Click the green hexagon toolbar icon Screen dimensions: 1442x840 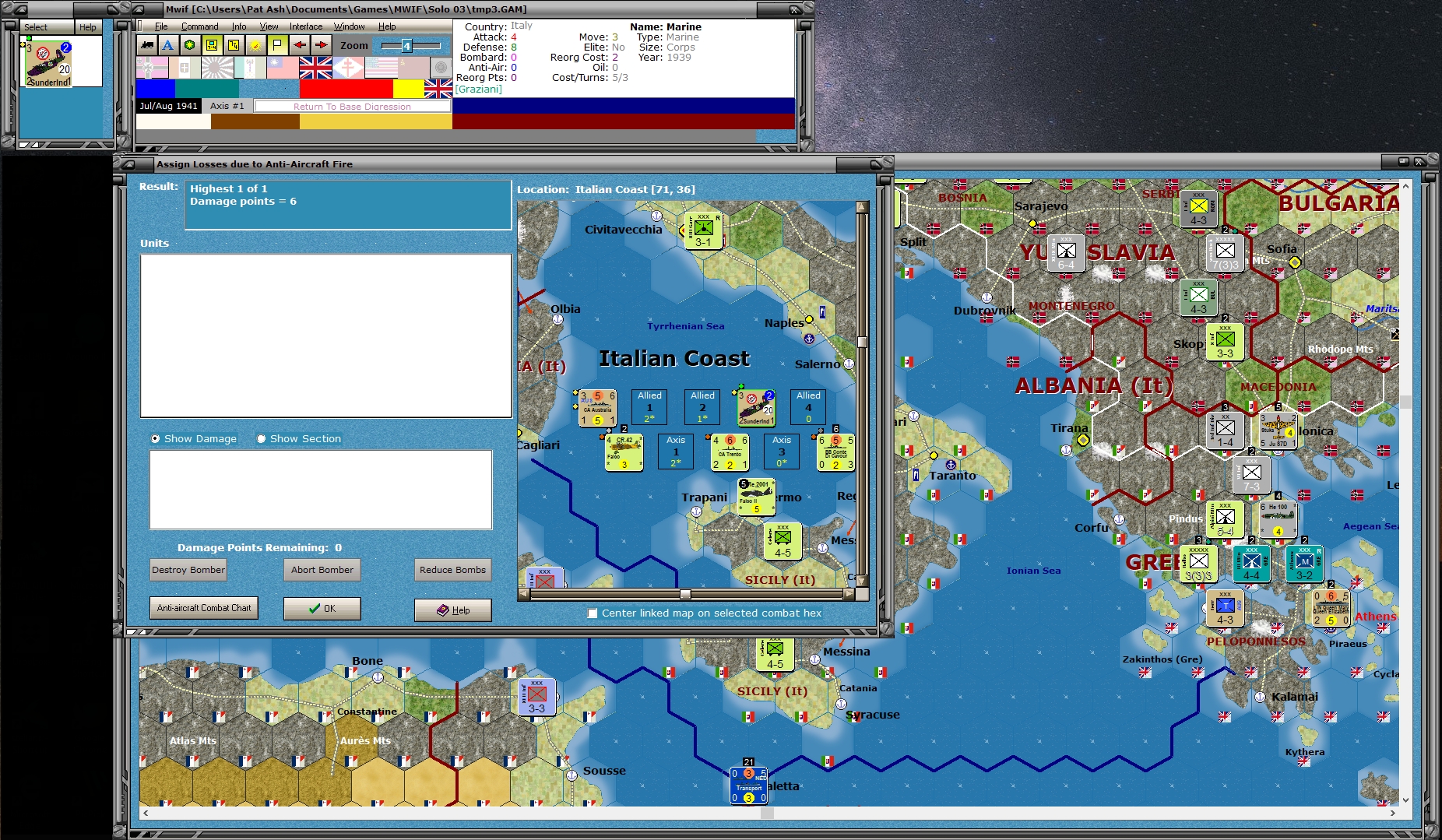pos(189,45)
